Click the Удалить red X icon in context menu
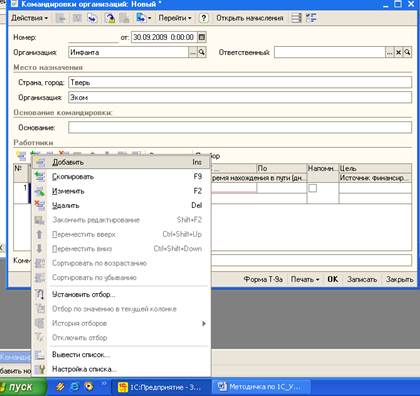Viewport: 420px width, 396px height. [x=40, y=205]
